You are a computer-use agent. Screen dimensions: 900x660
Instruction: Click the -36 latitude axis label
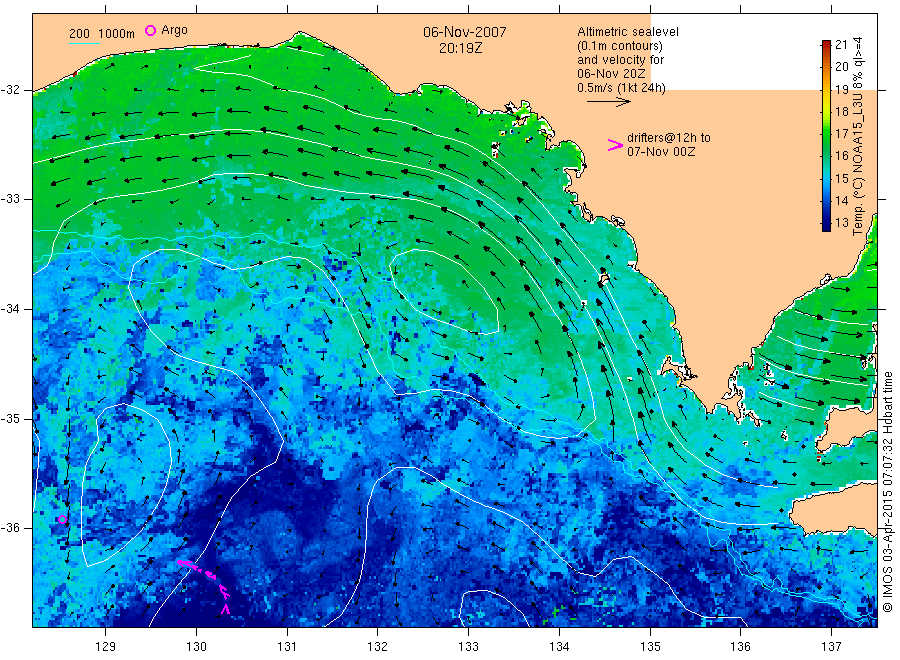point(10,527)
